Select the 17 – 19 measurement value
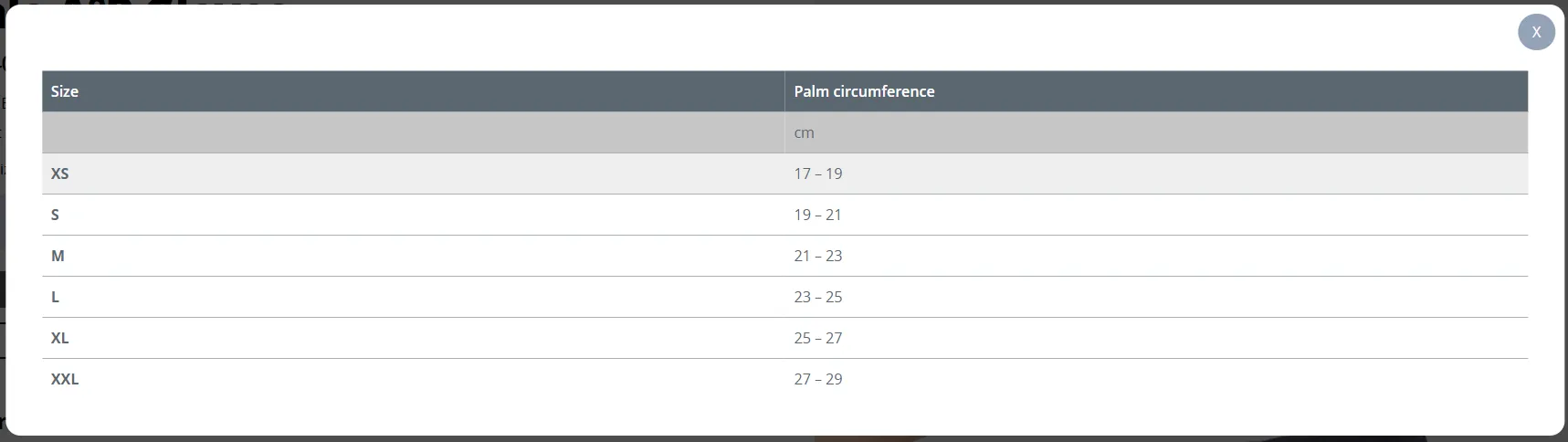Screen dimensions: 1568x442 pos(818,174)
